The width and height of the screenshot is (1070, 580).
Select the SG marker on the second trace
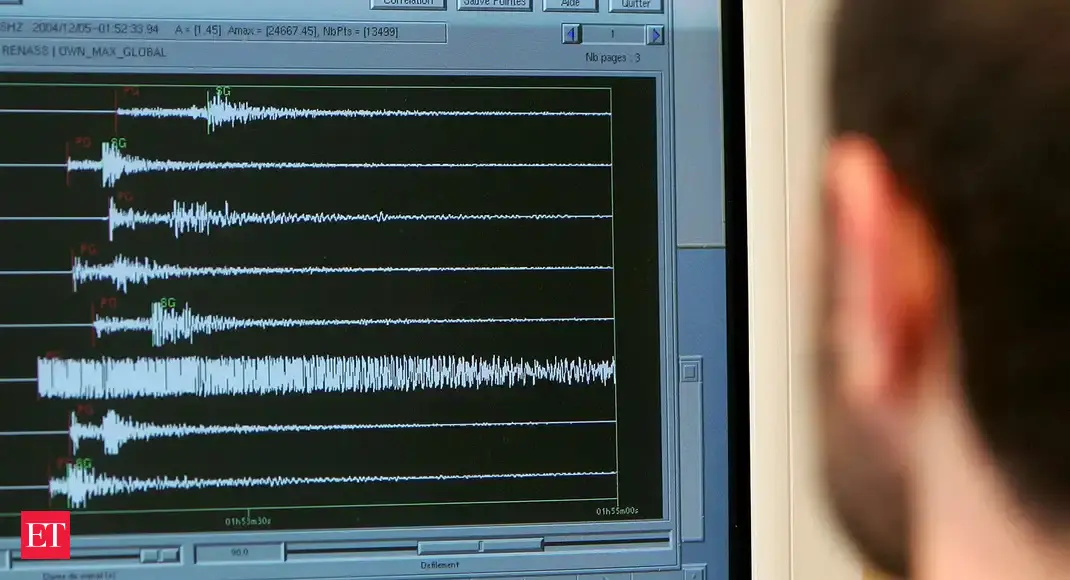119,143
